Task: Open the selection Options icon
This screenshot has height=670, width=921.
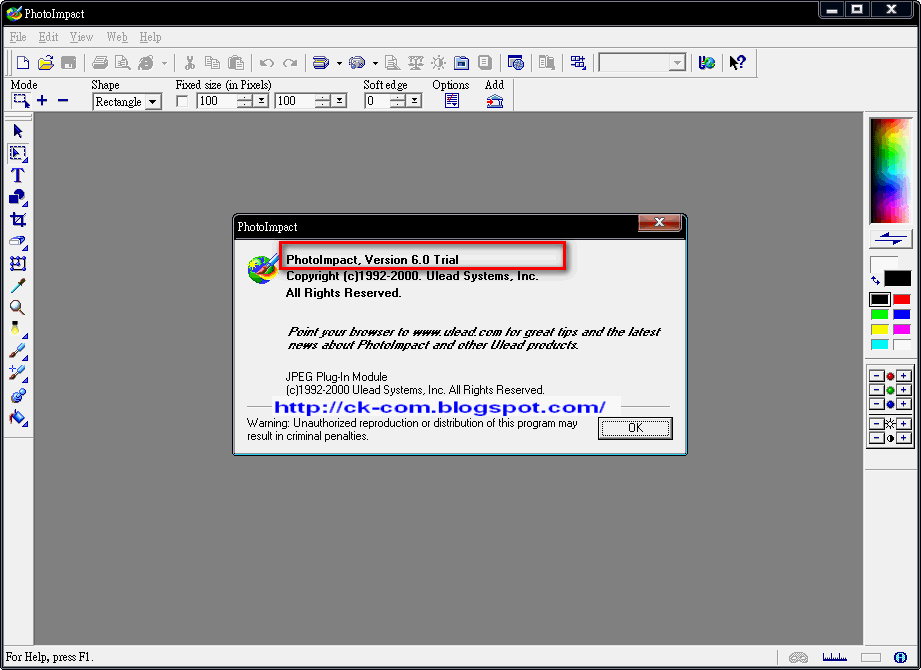Action: 452,101
